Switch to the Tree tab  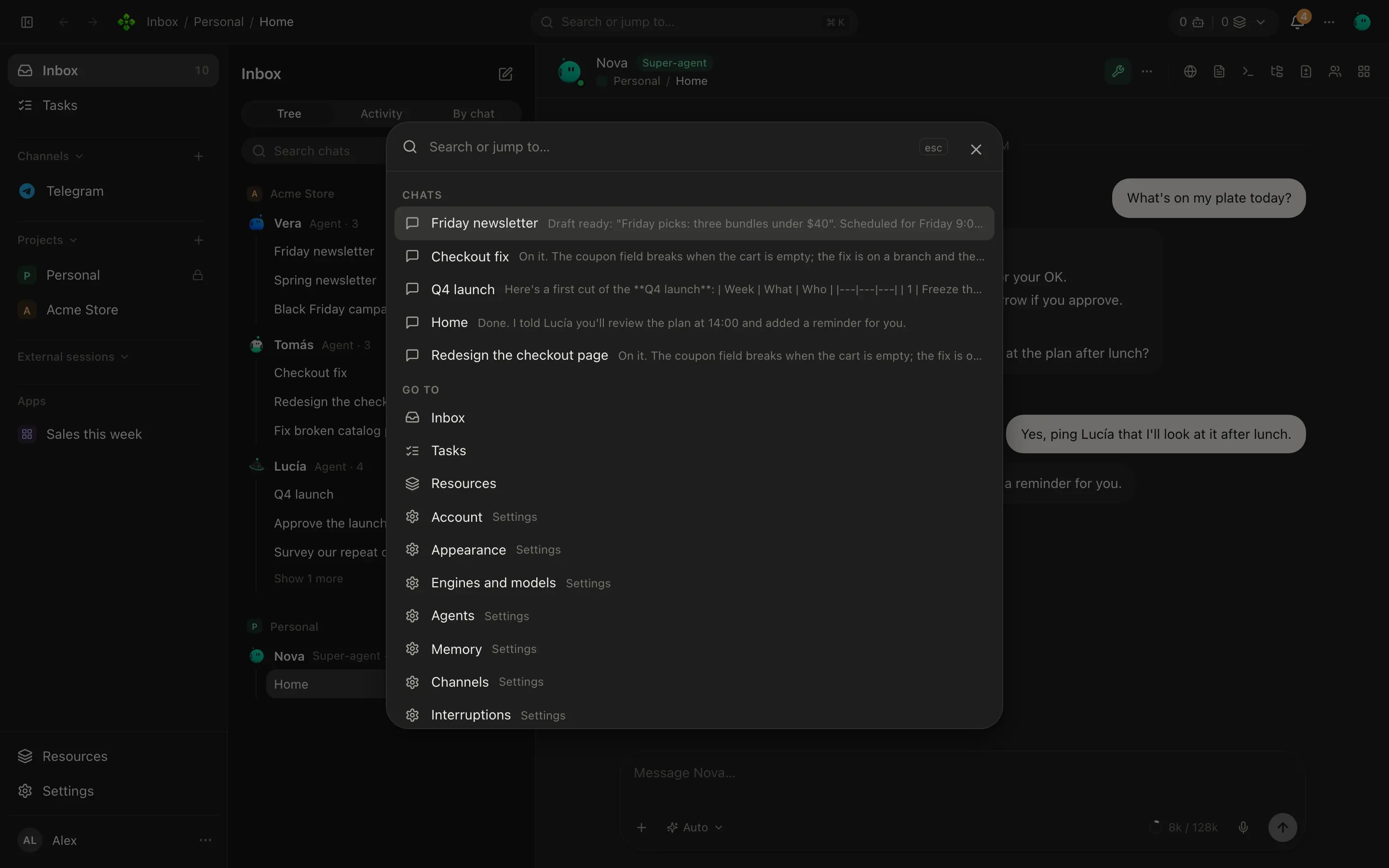tap(289, 114)
